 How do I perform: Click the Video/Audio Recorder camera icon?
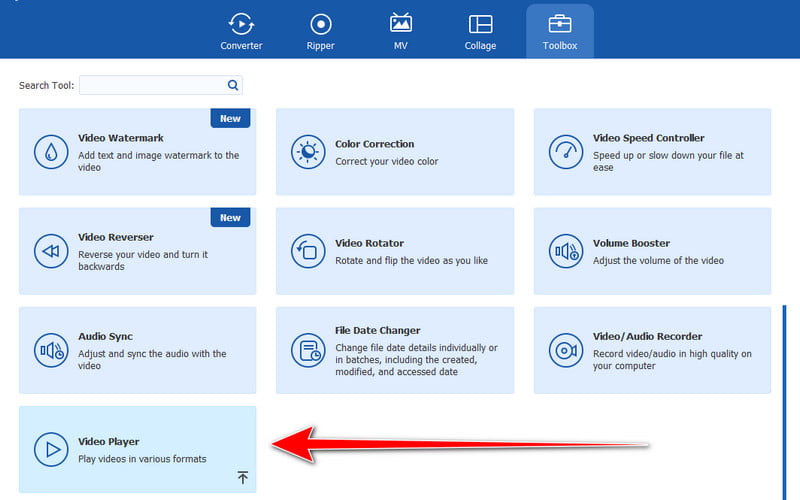click(x=565, y=350)
